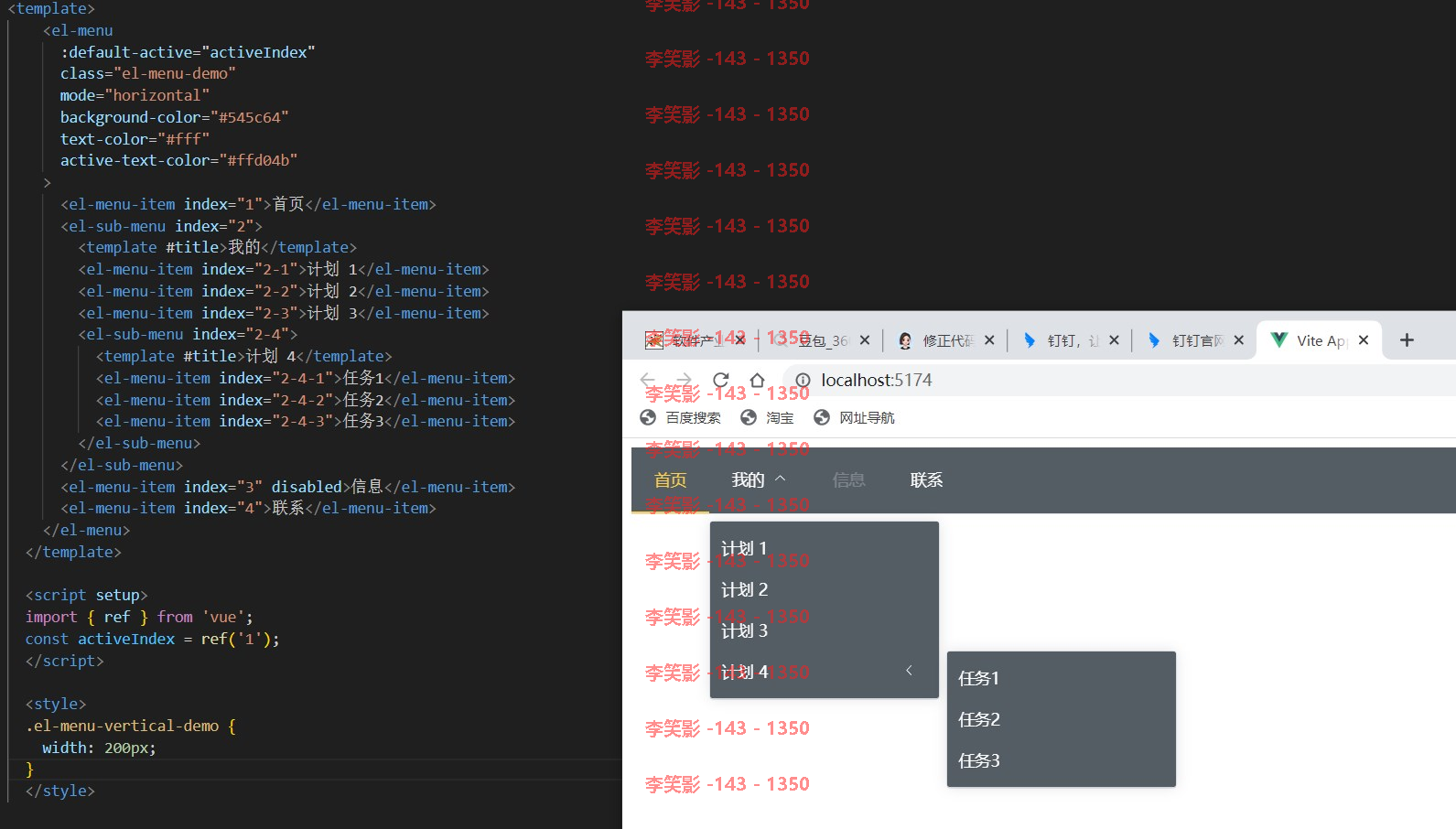Click the el-menu opening tag in code
This screenshot has height=829, width=1456.
78,30
